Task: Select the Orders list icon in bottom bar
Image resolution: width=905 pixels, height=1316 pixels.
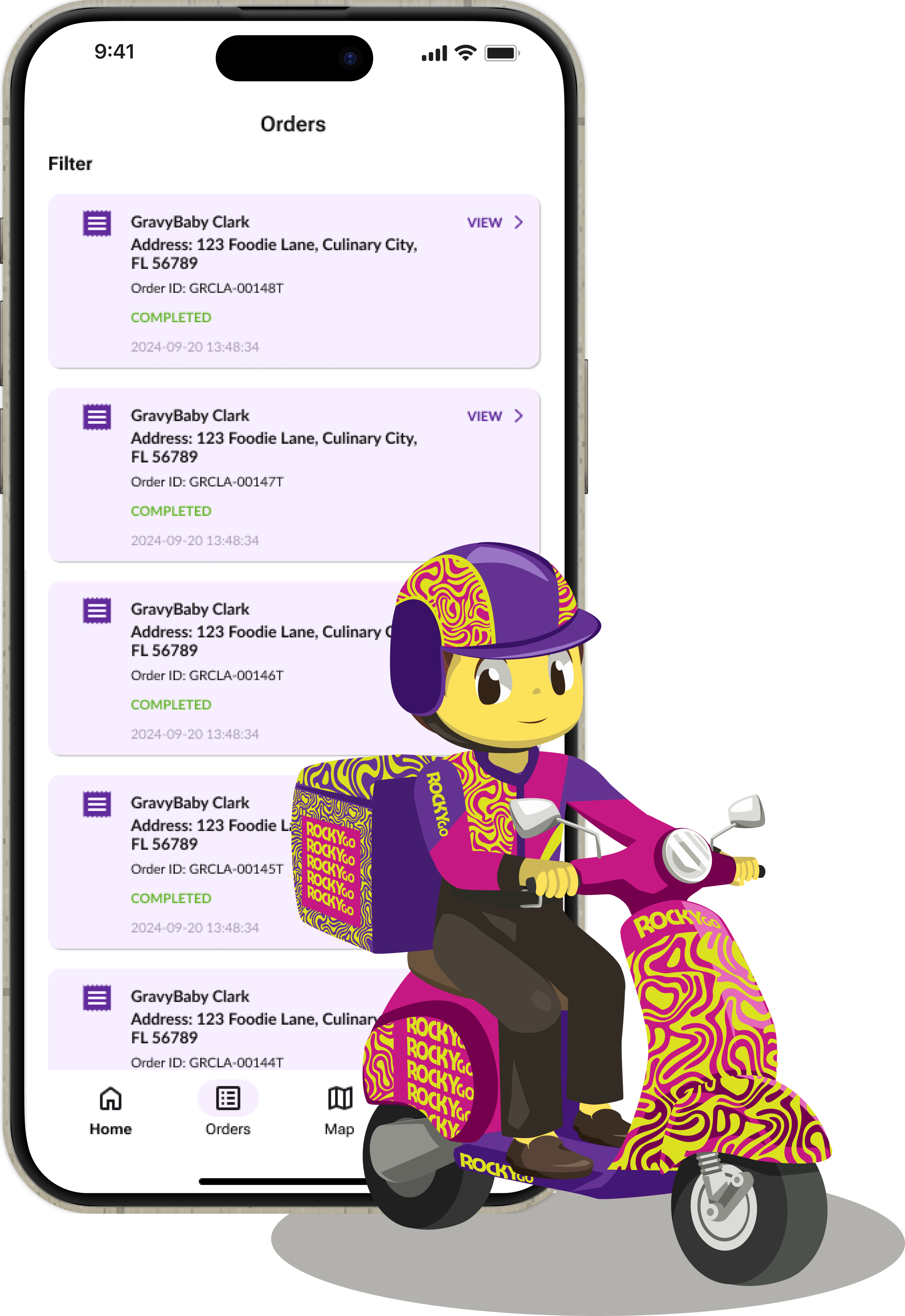Action: point(228,1098)
